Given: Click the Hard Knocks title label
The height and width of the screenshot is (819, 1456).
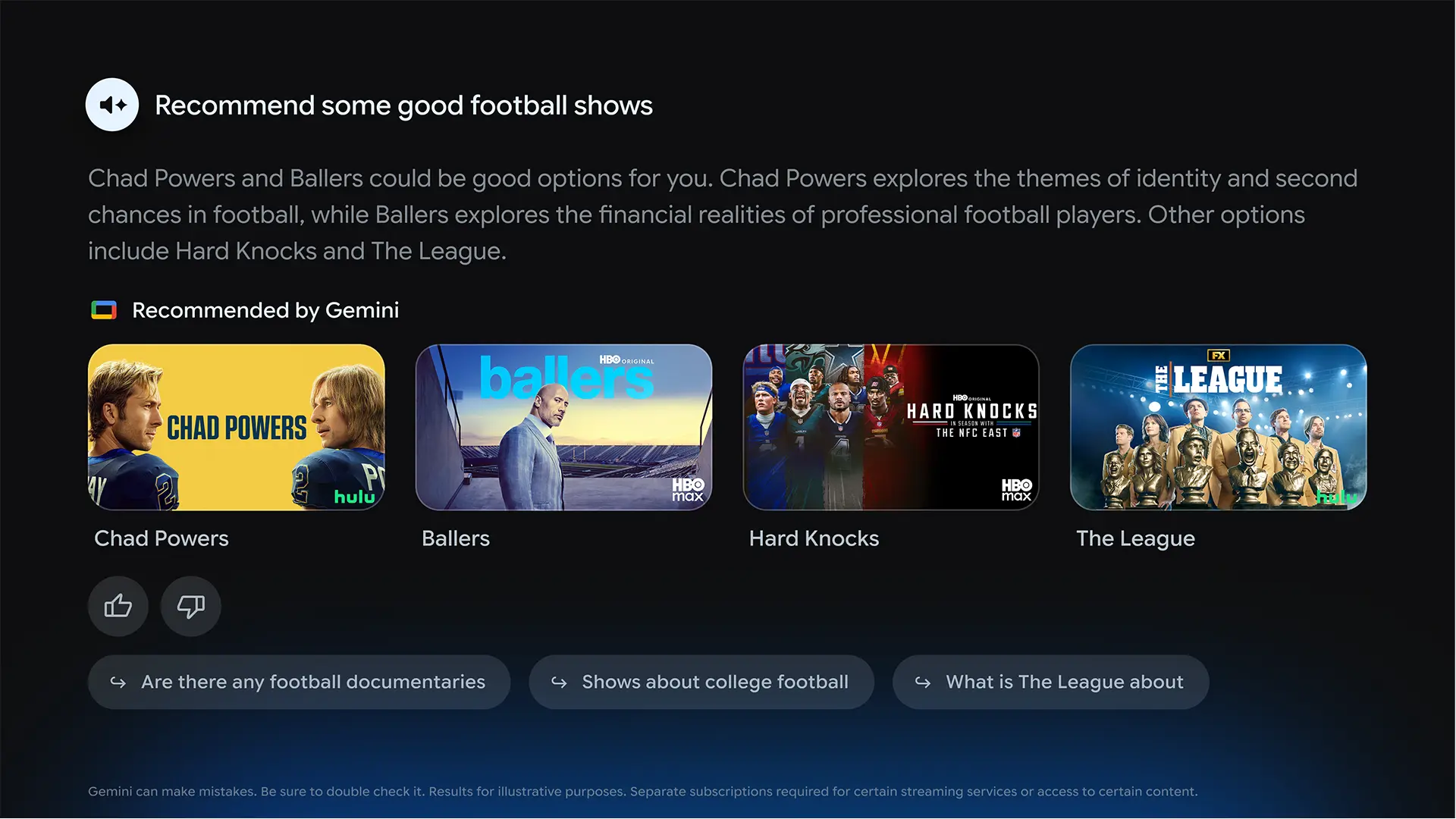Looking at the screenshot, I should (814, 538).
